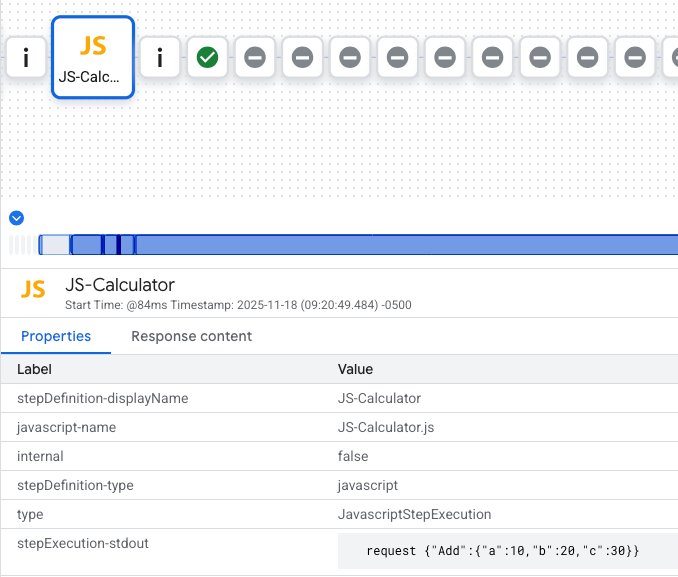Click the JS icon in details header
The image size is (678, 577).
33,290
